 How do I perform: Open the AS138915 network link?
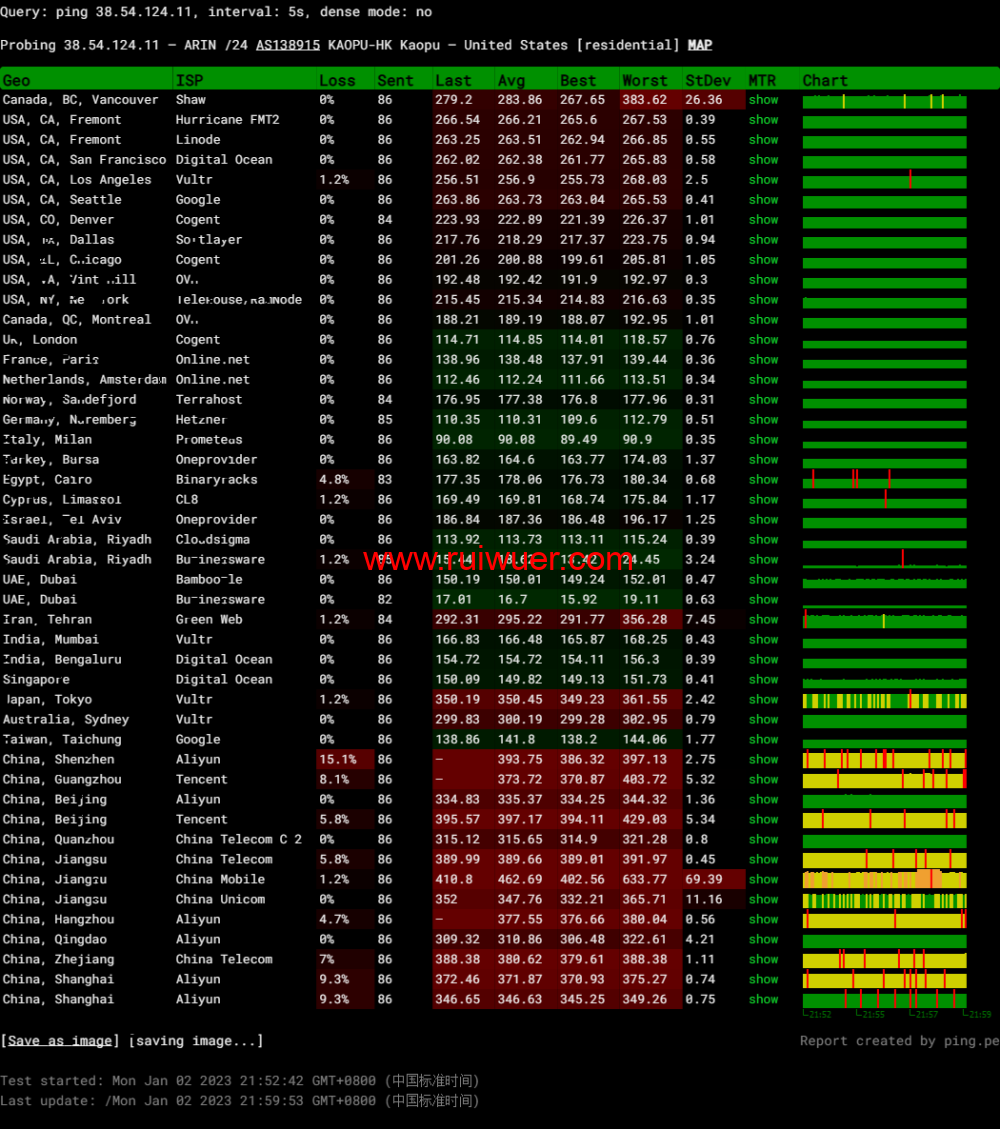pyautogui.click(x=288, y=45)
